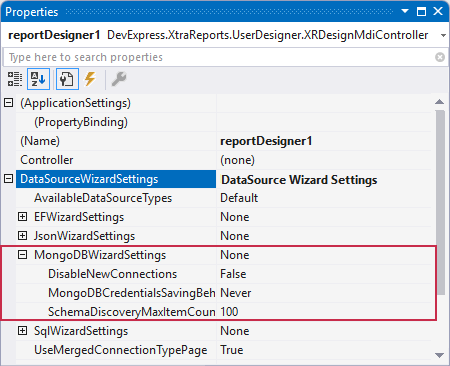Switch to Categorized view icon
The height and width of the screenshot is (366, 450).
[x=15, y=79]
